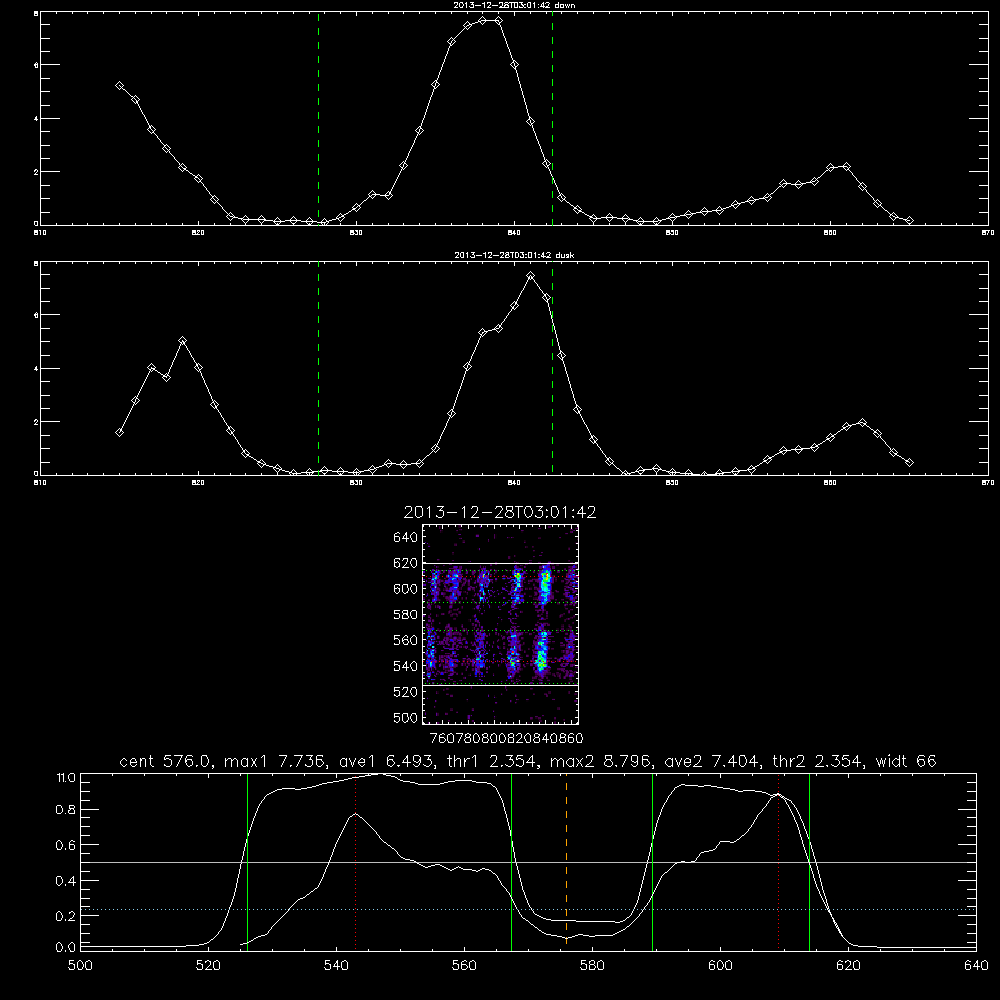The width and height of the screenshot is (1000, 1000).
Task: Click the '2013-12-28T03:01:42 dusk' plot title
Action: tap(514, 255)
